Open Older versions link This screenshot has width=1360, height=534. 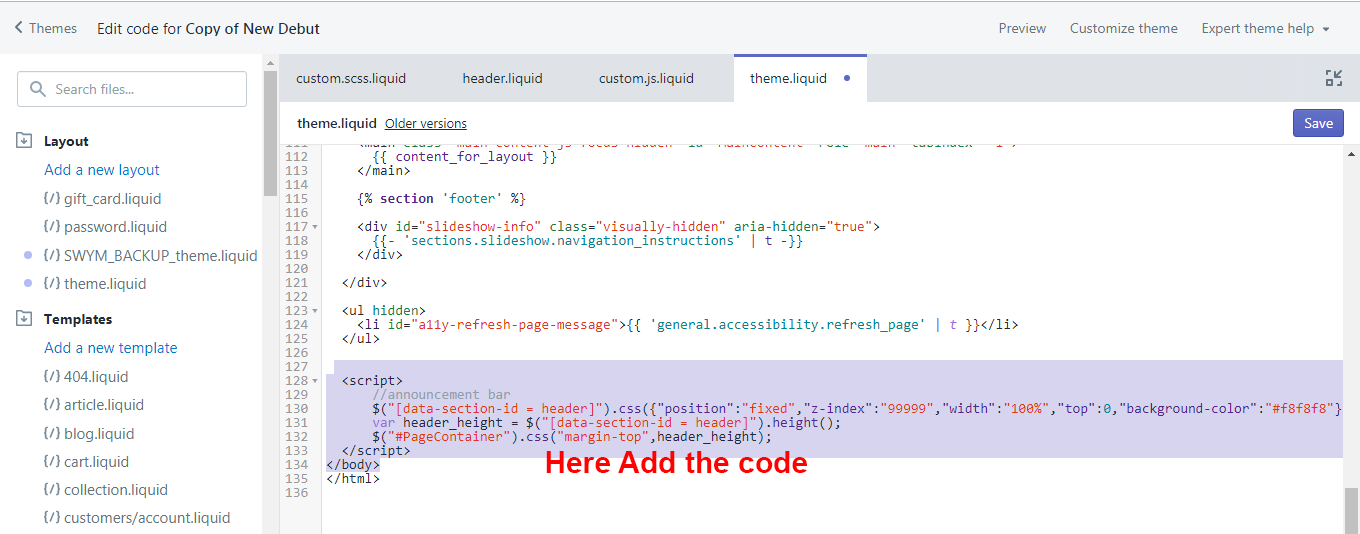[x=426, y=123]
